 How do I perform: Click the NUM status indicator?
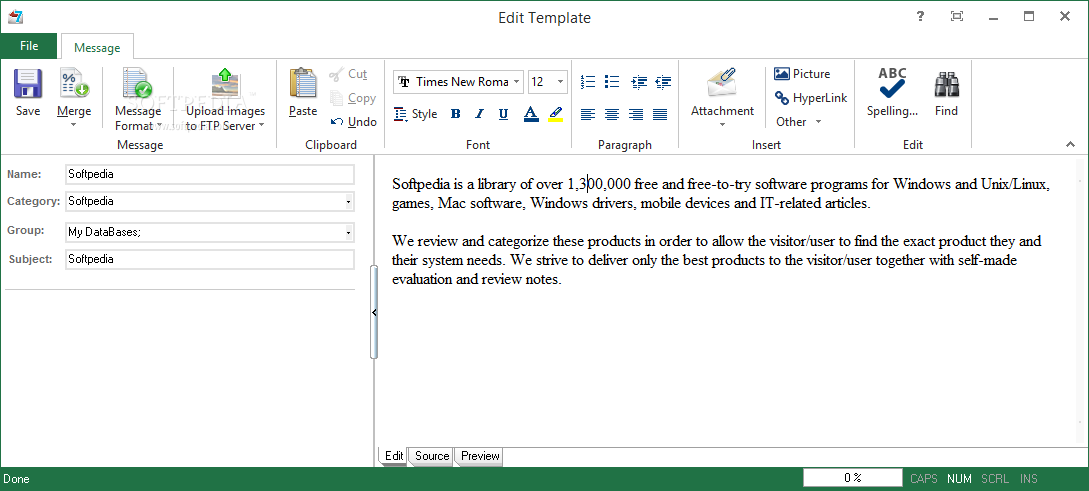tap(959, 478)
